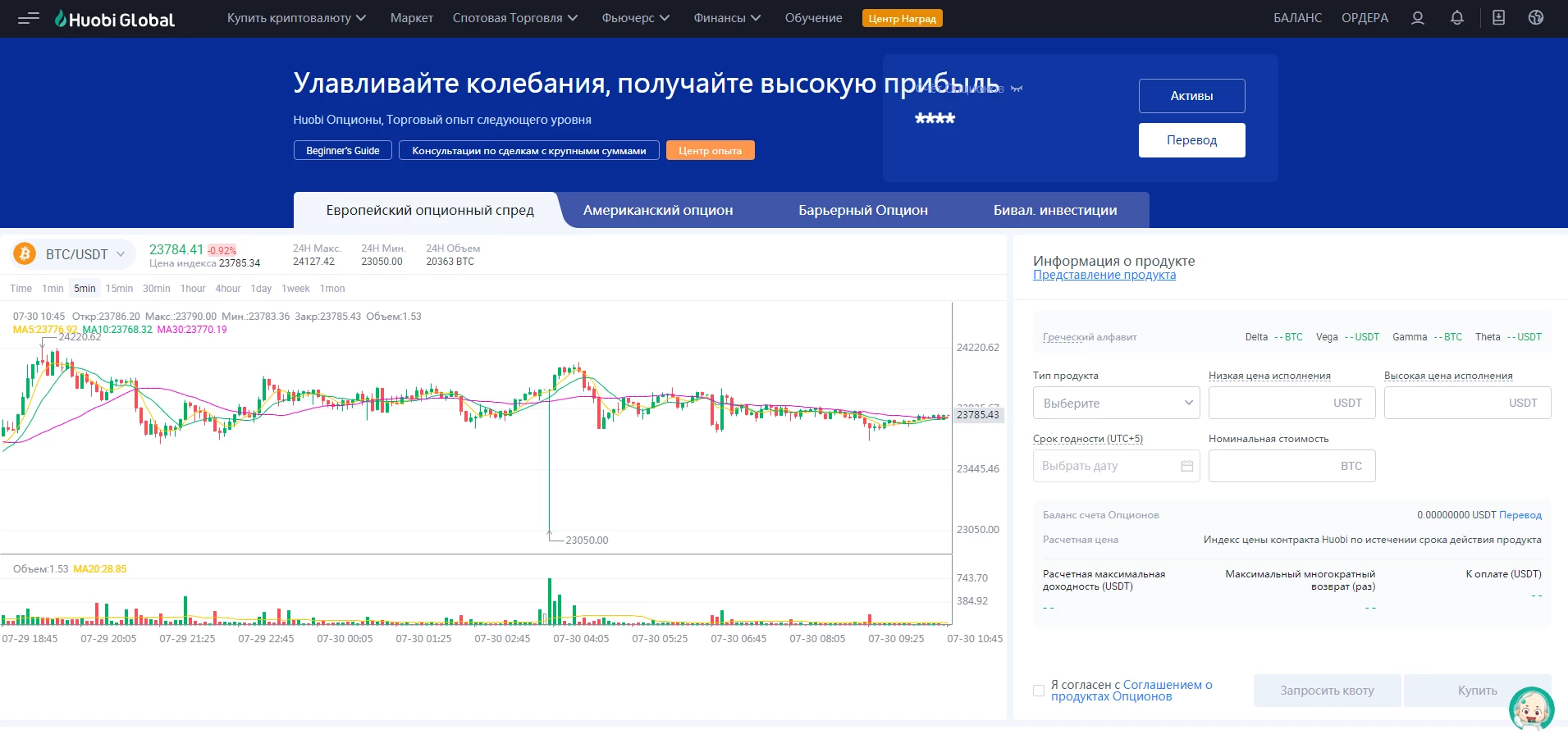Click the 'Греческий алфавит' label

(1090, 337)
